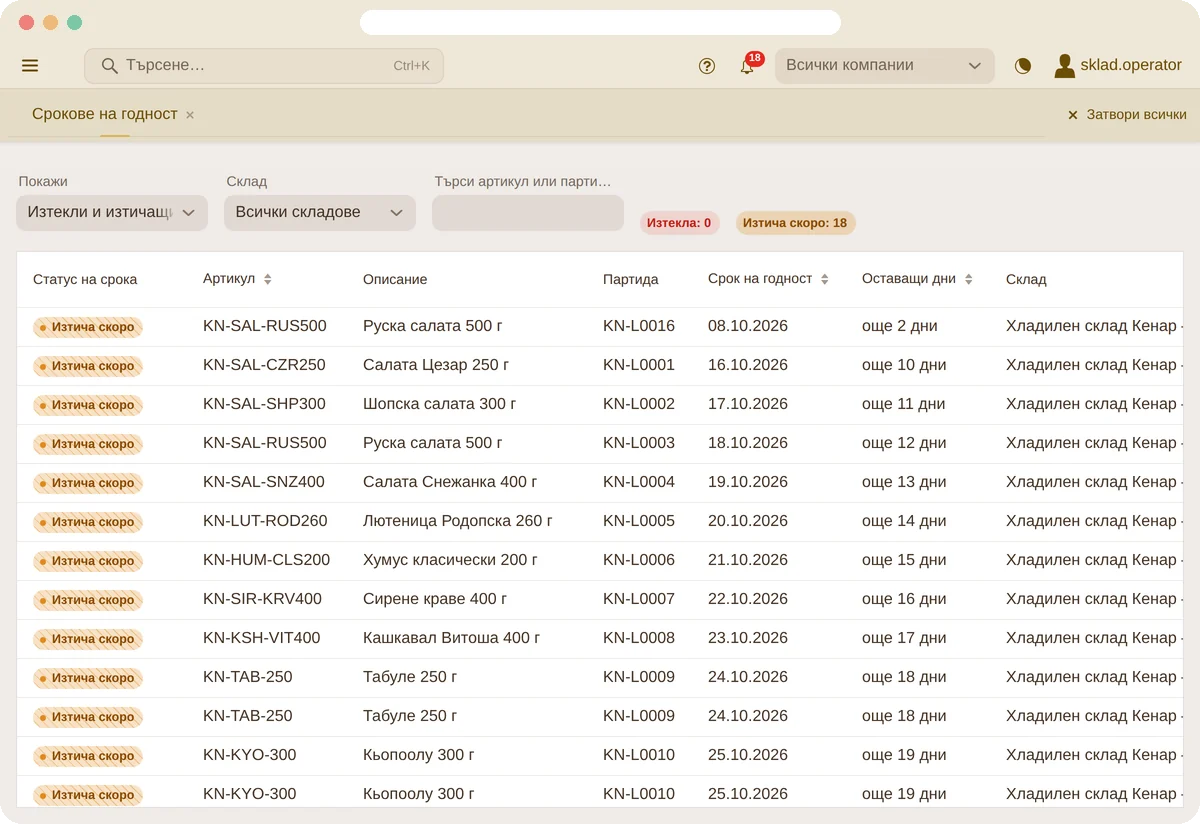Sort by the Срок на годност arrows

pos(825,280)
